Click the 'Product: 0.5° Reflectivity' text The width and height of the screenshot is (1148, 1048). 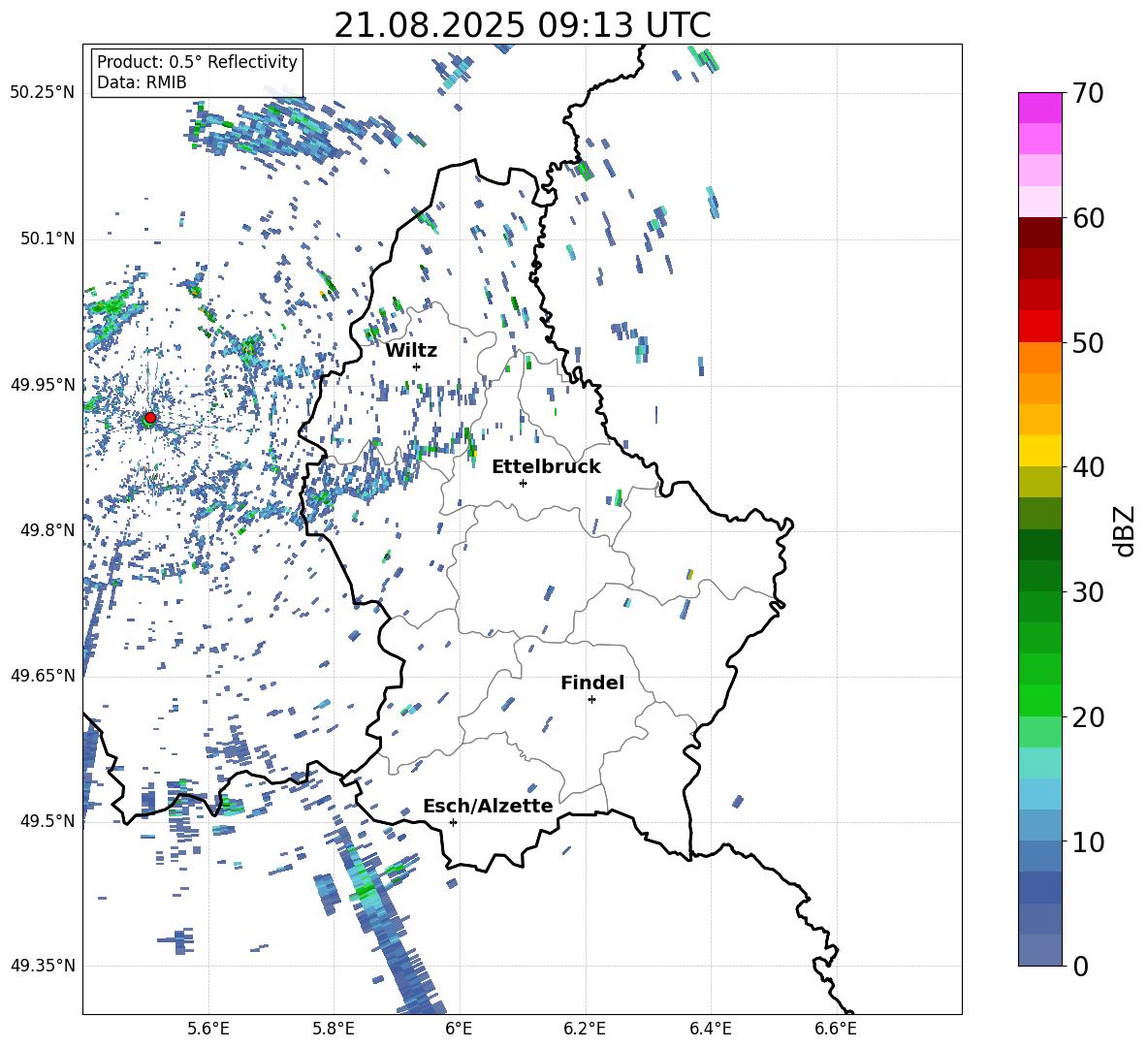tap(197, 62)
